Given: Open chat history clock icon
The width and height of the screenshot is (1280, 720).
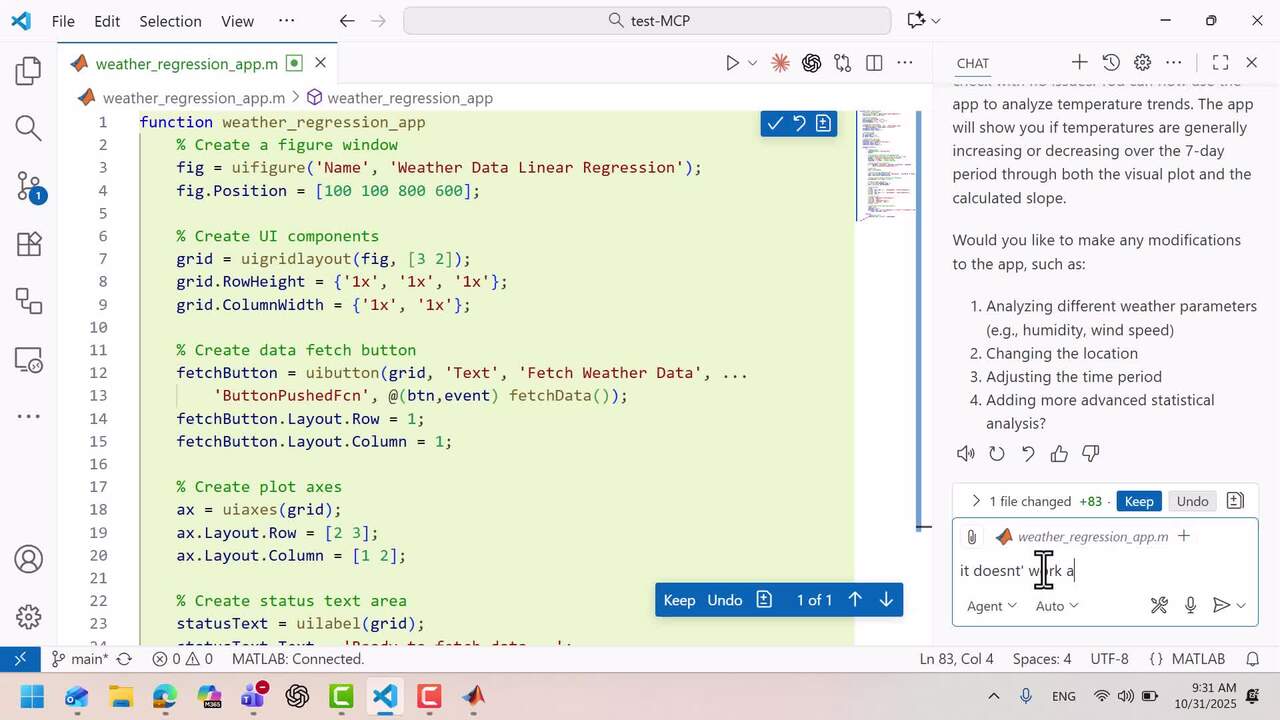Looking at the screenshot, I should pos(1111,63).
